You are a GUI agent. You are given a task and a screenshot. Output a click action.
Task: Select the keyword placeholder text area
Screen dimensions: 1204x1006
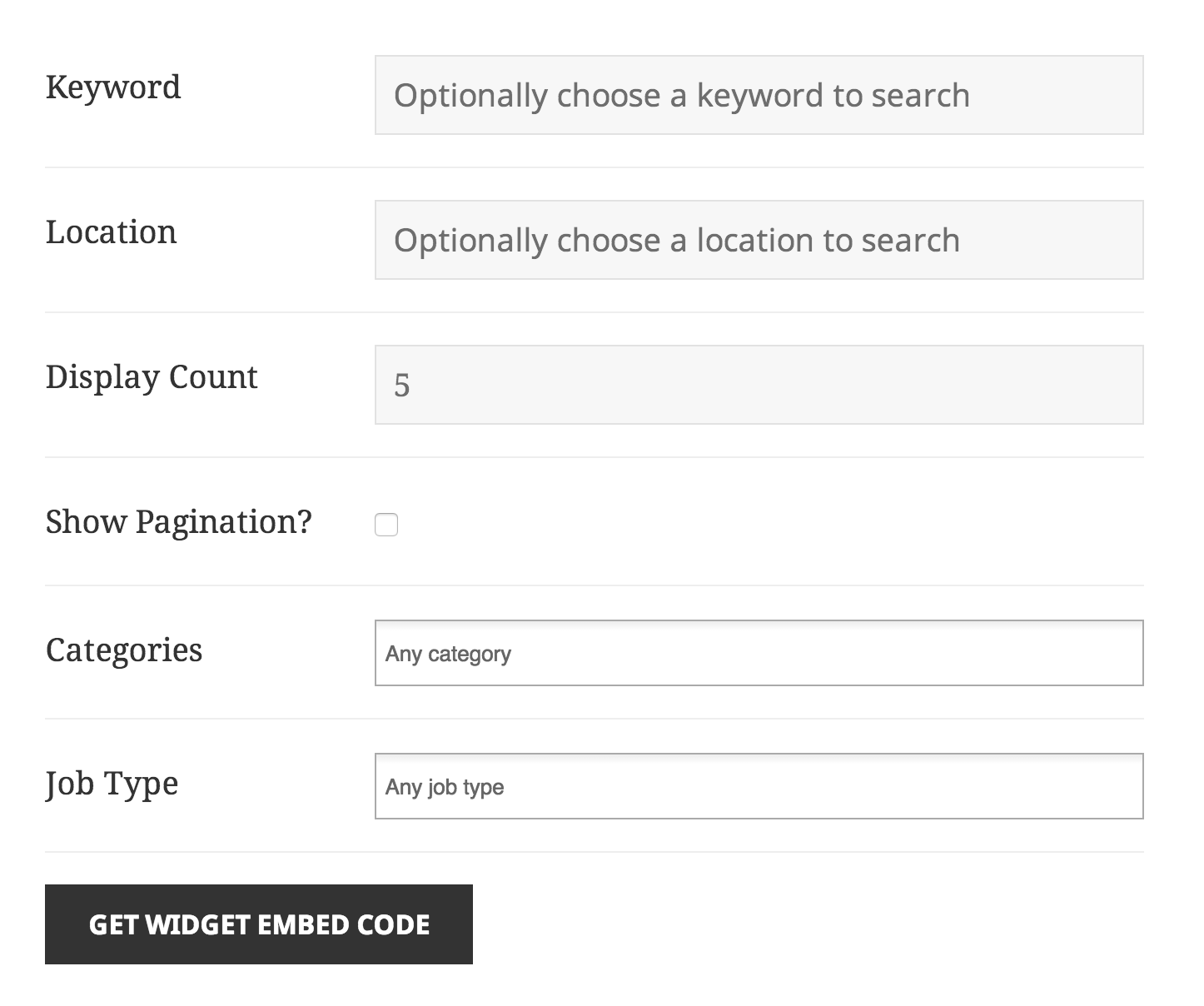click(x=681, y=95)
